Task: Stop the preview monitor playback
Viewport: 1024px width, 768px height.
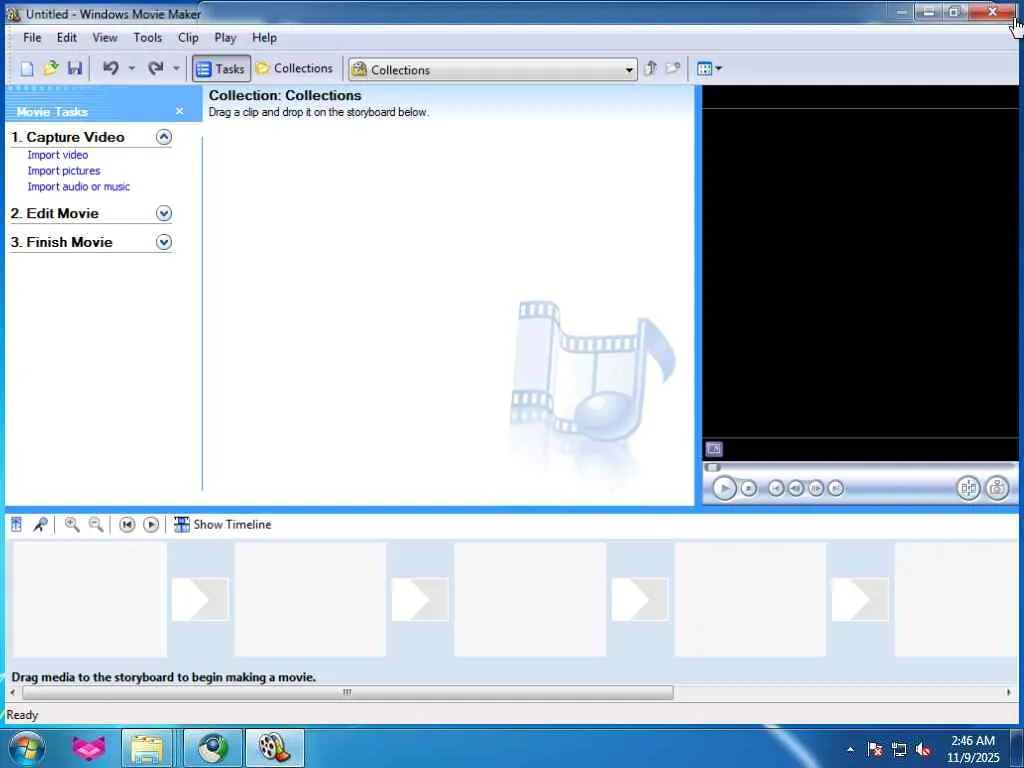Action: tap(748, 488)
